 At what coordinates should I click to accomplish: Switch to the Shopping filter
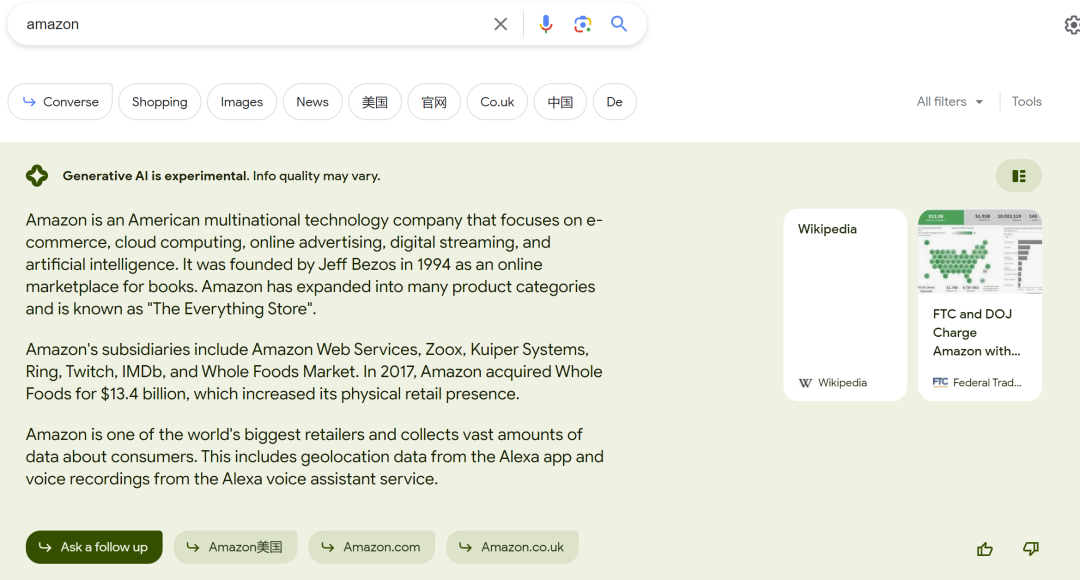click(159, 102)
